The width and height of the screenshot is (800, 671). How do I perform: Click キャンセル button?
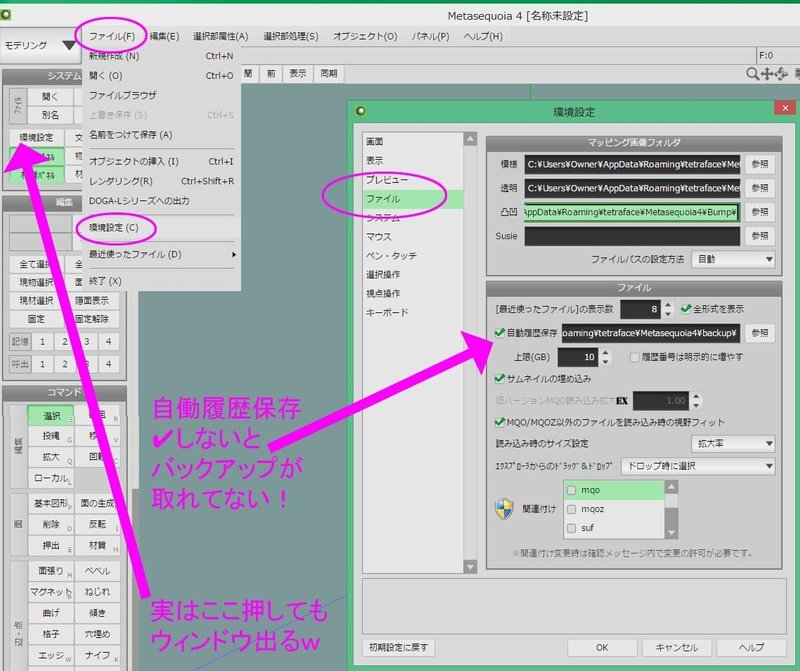[x=677, y=648]
